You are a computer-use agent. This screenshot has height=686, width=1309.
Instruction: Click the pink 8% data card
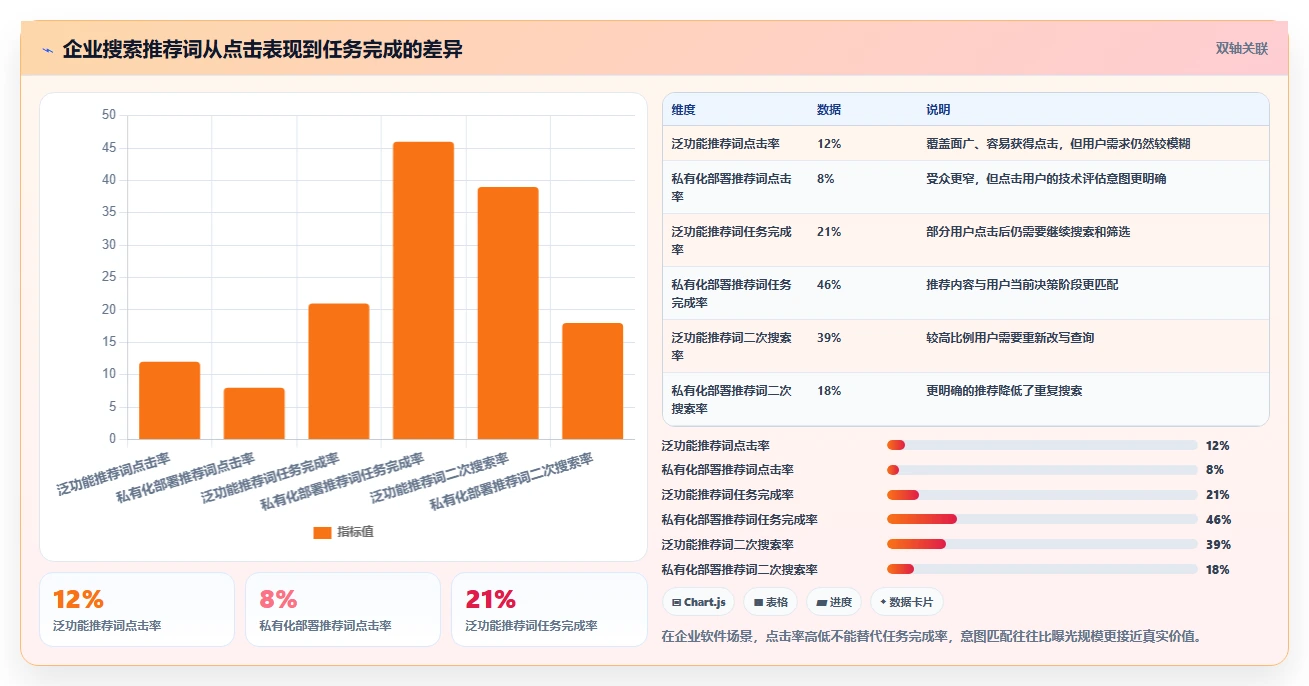click(343, 610)
